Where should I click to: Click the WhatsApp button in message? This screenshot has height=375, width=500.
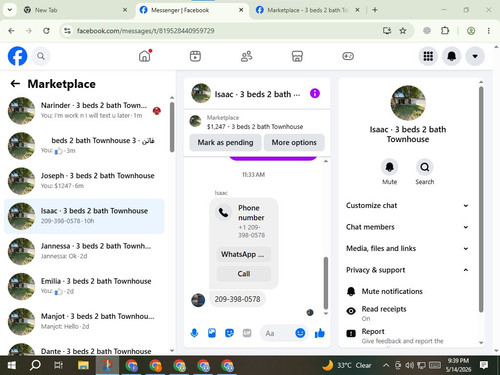click(243, 254)
